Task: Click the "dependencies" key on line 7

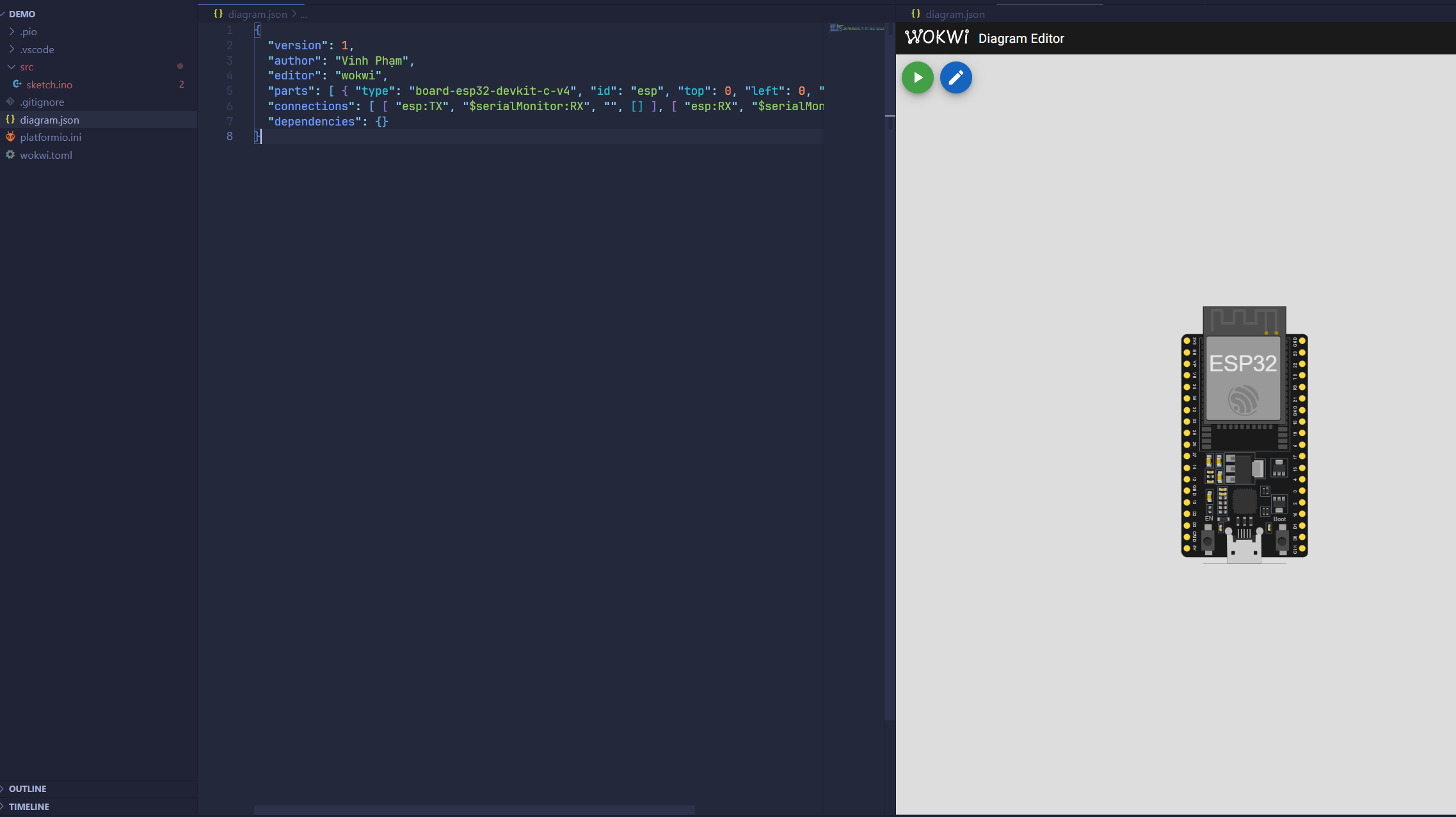Action: [x=314, y=122]
